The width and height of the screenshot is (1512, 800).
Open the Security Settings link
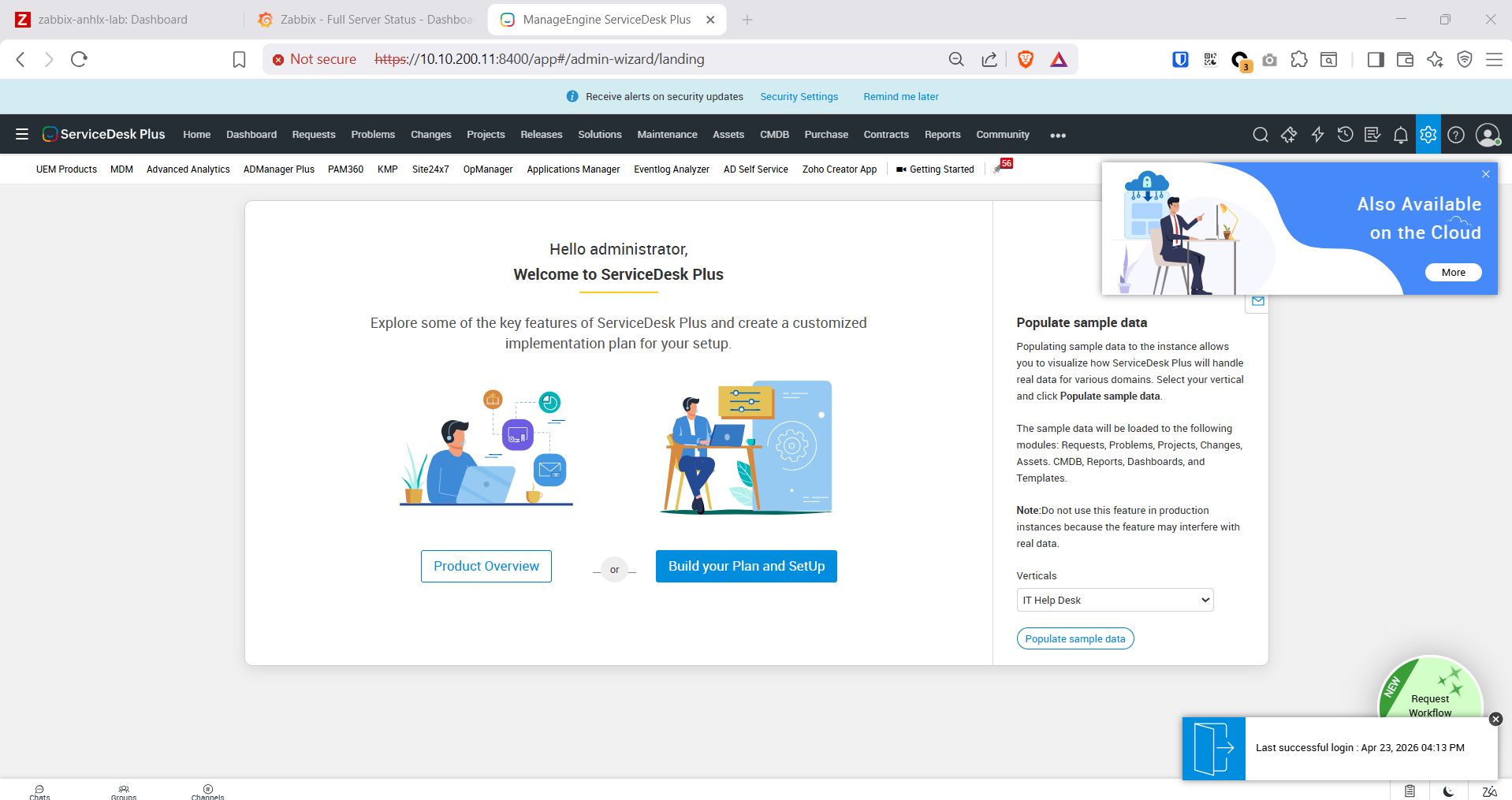pos(799,97)
